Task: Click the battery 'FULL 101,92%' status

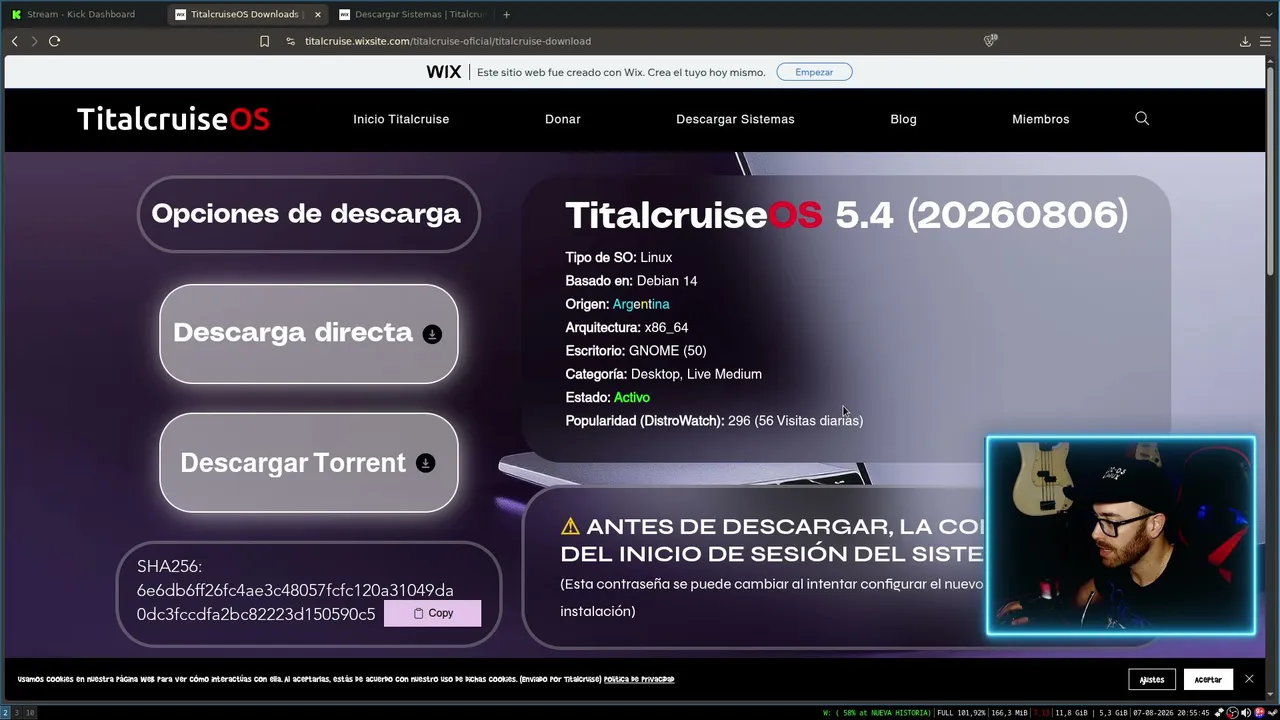Action: (x=961, y=713)
